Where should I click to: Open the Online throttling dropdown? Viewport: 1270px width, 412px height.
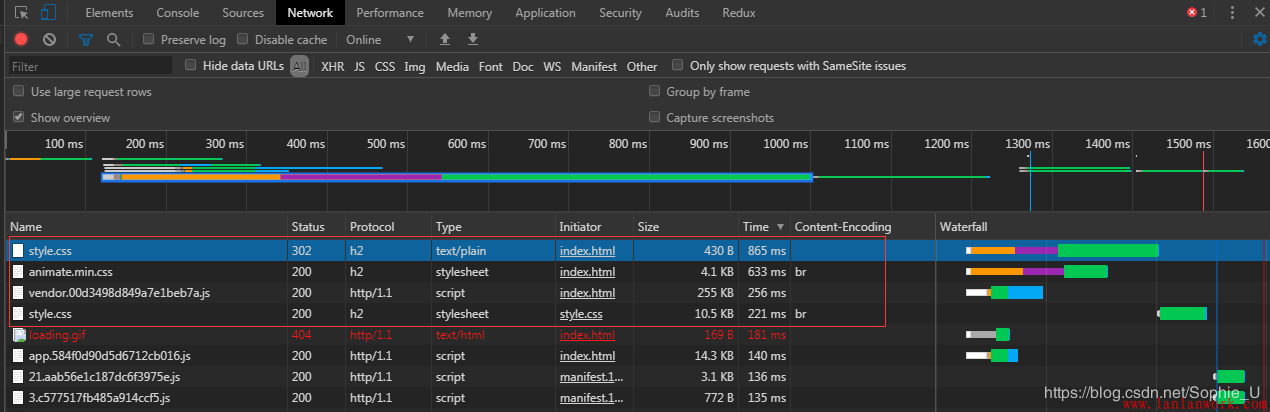[x=379, y=40]
